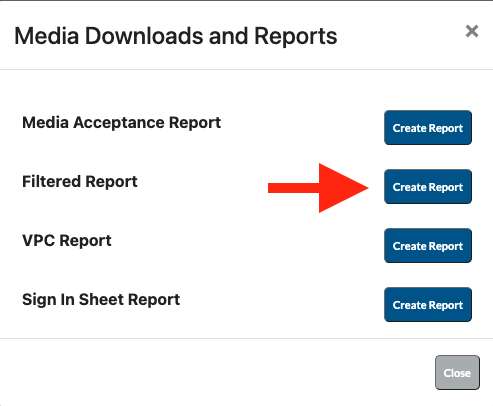
Task: Click the 'VPC Report' label
Action: [x=67, y=241]
